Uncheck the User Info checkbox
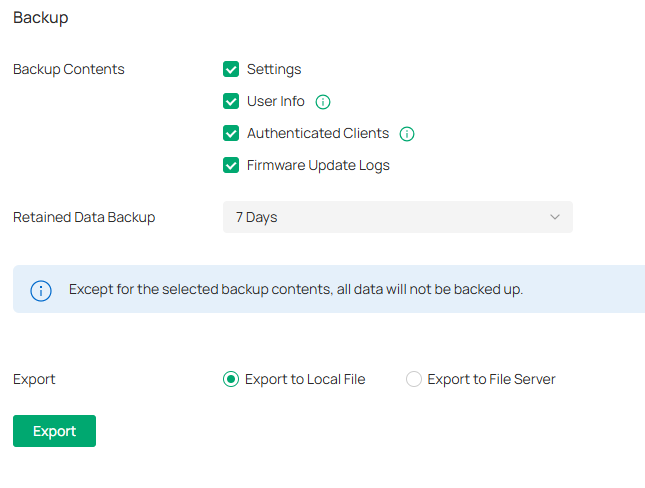This screenshot has width=645, height=488. pyautogui.click(x=231, y=102)
